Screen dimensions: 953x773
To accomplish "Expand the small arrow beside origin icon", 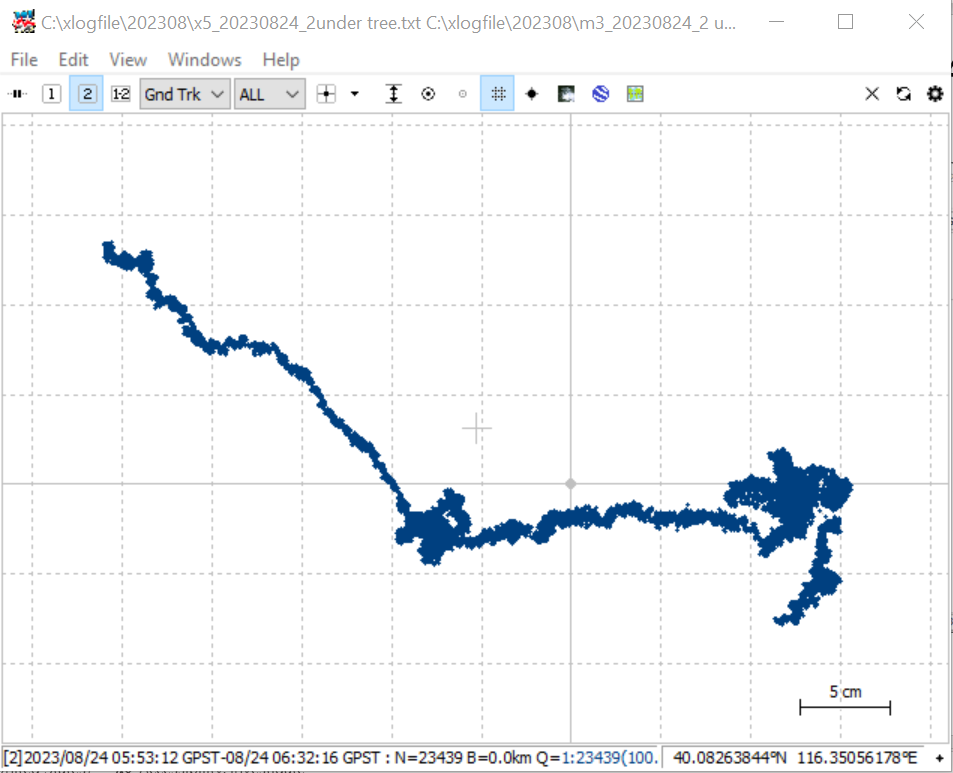I will 355,94.
